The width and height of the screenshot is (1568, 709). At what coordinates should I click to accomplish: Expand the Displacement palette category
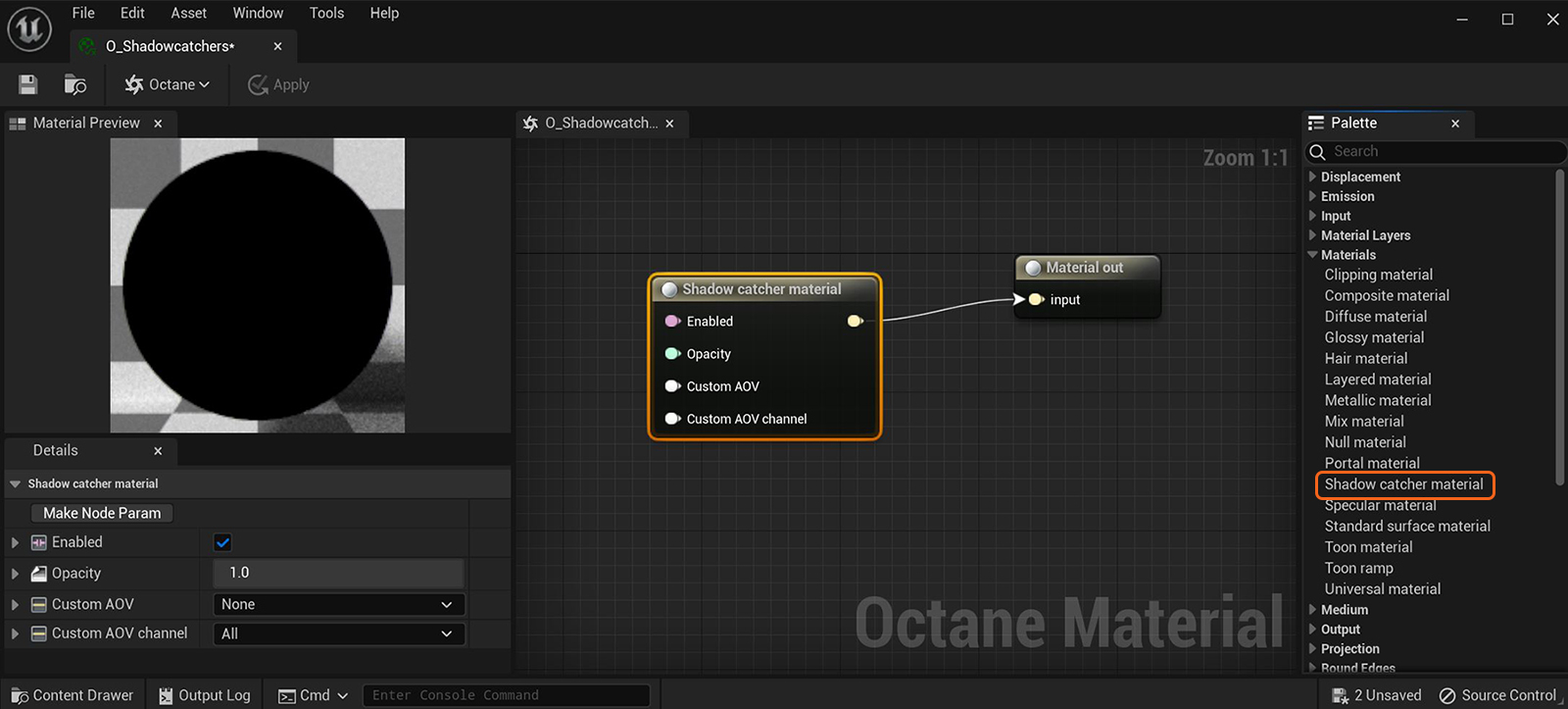(x=1313, y=177)
